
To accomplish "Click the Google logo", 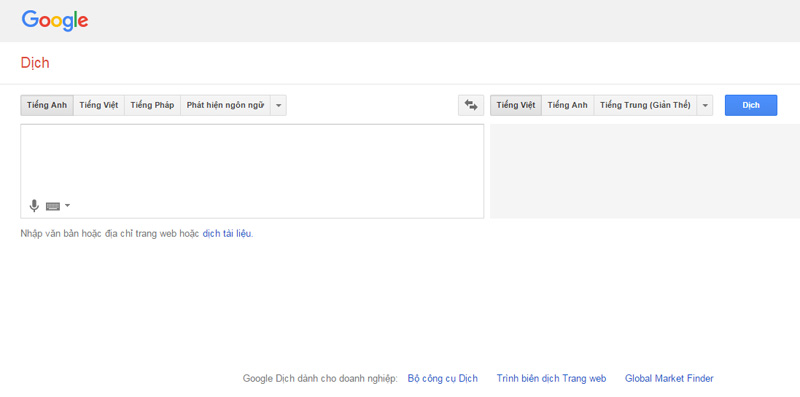I will [55, 20].
